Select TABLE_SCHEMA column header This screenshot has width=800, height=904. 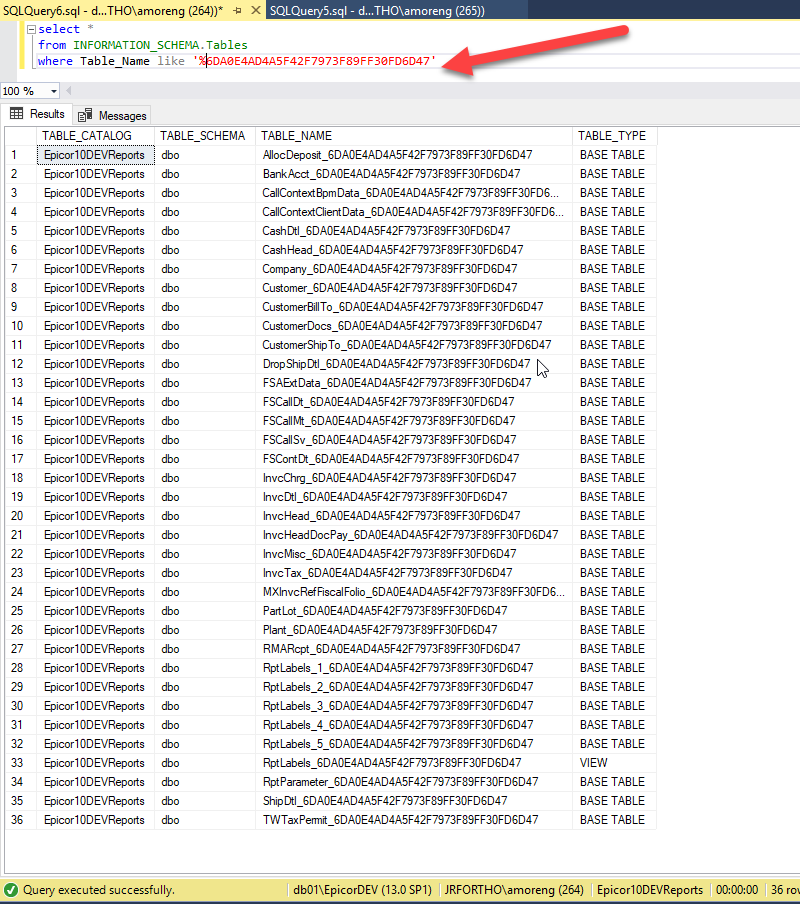(x=205, y=136)
